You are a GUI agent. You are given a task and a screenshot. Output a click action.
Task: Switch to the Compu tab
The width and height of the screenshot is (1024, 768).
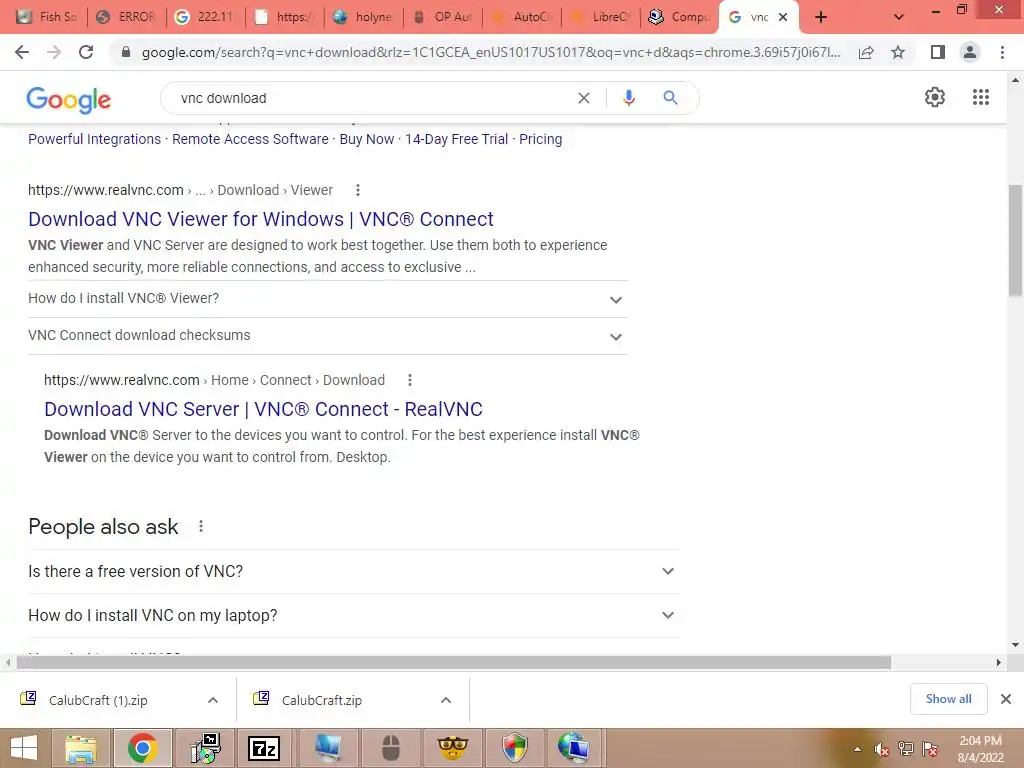[x=679, y=17]
